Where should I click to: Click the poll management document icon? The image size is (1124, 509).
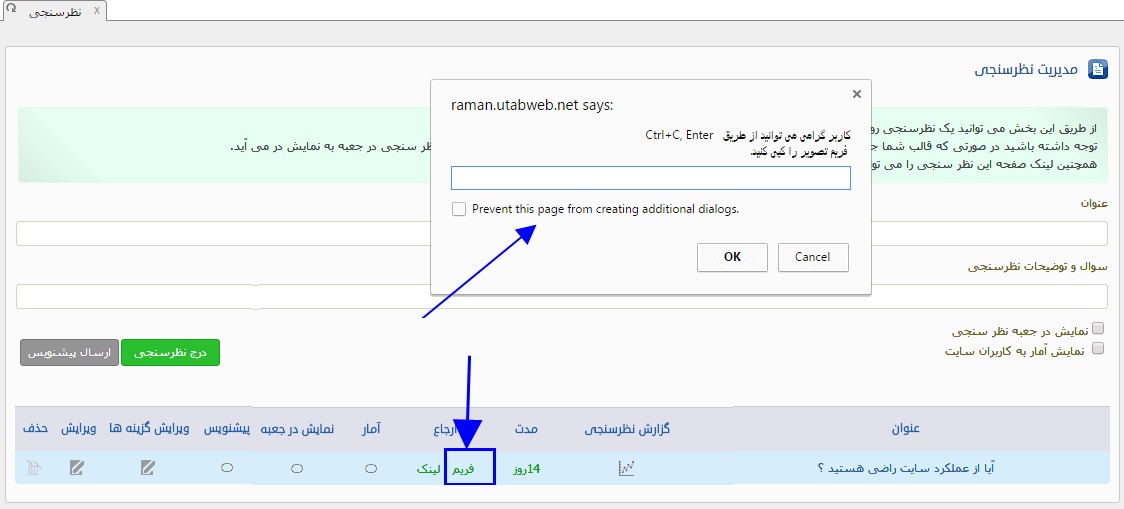pyautogui.click(x=1098, y=69)
